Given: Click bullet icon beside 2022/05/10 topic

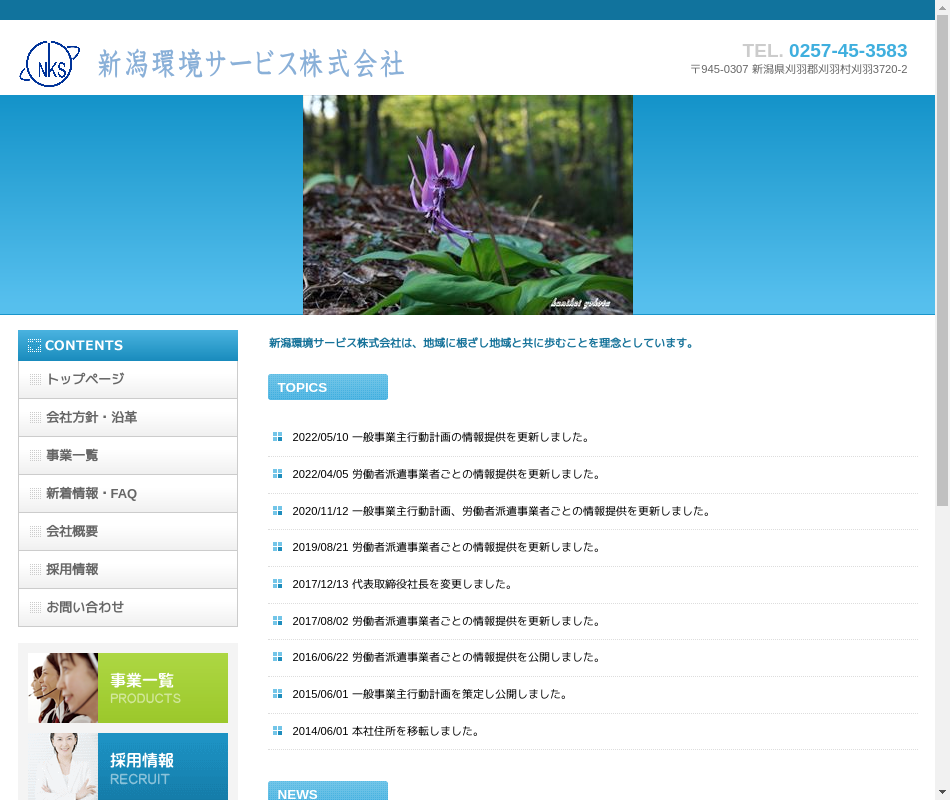Looking at the screenshot, I should point(278,437).
